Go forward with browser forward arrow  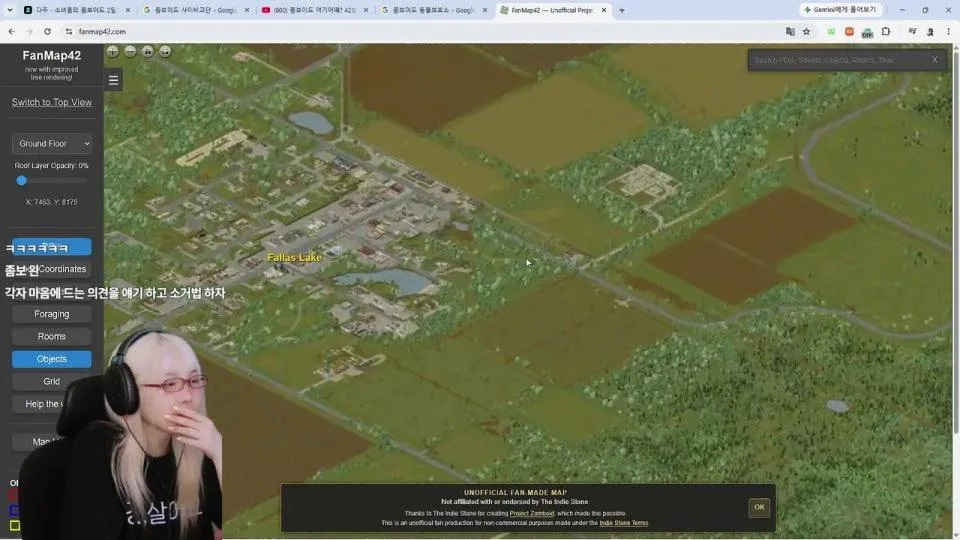tap(29, 31)
